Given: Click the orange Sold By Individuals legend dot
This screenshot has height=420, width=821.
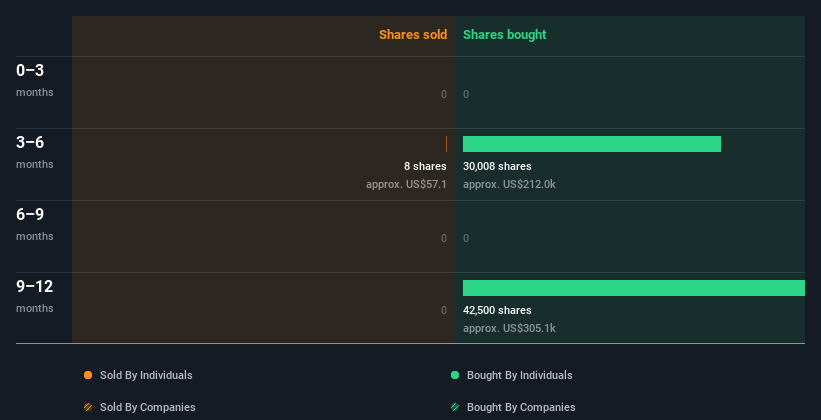Looking at the screenshot, I should click(88, 375).
